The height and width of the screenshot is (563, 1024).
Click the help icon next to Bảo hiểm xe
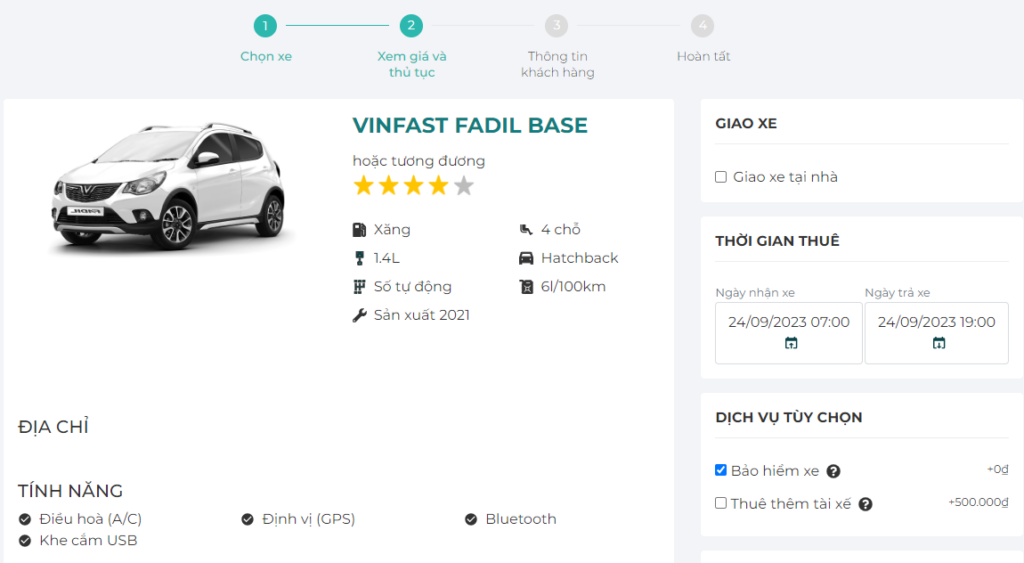click(x=833, y=472)
